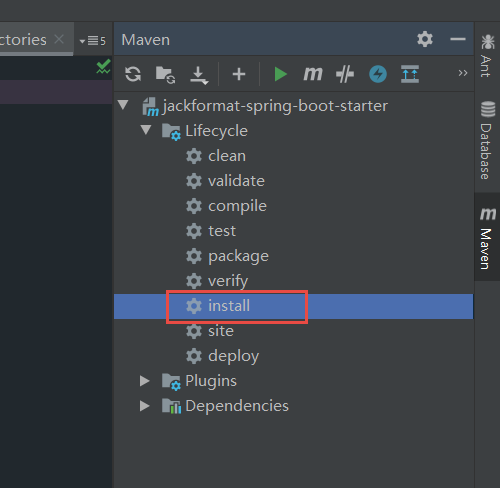This screenshot has height=488, width=500.
Task: Execute Maven goal 'm' icon
Action: coord(313,74)
